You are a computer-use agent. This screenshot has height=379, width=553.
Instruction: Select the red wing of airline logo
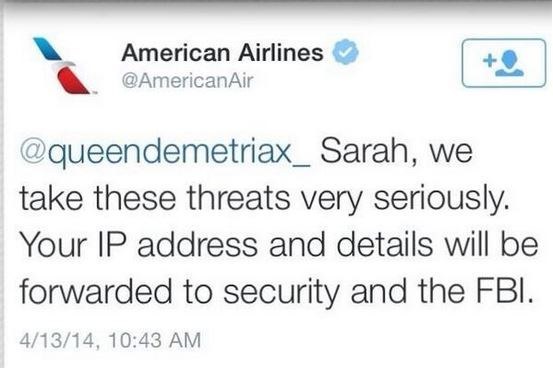click(72, 80)
